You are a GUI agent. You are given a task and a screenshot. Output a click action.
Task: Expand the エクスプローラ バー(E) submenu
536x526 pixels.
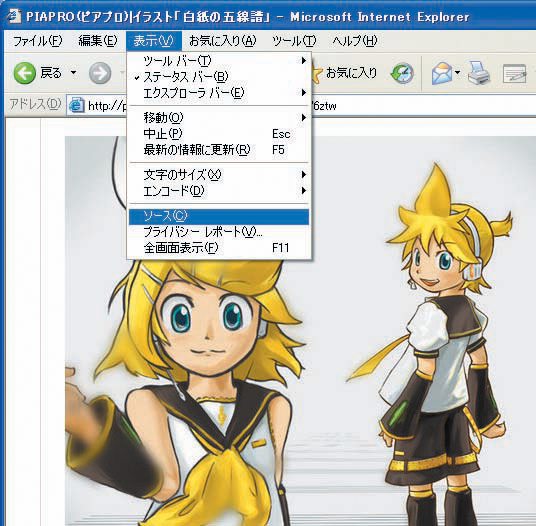pyautogui.click(x=219, y=93)
